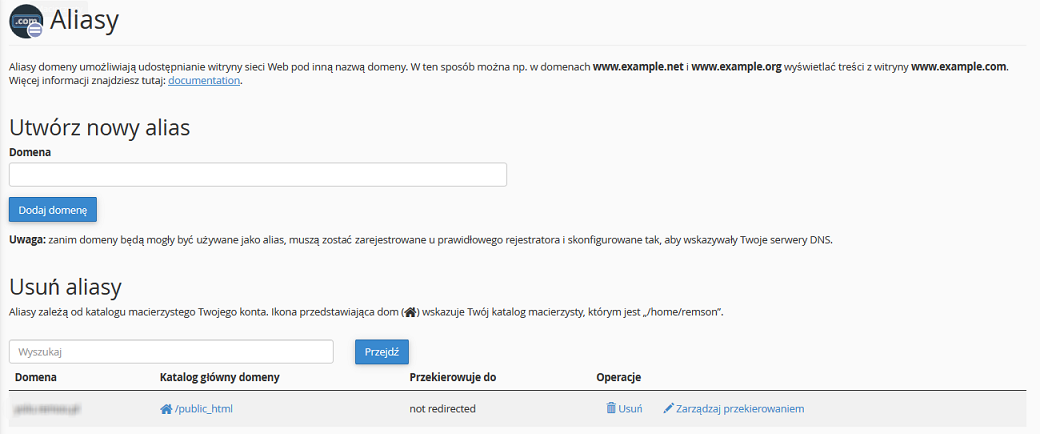Viewport: 1040px width, 434px height.
Task: Click the home icon in the description text
Action: point(411,312)
